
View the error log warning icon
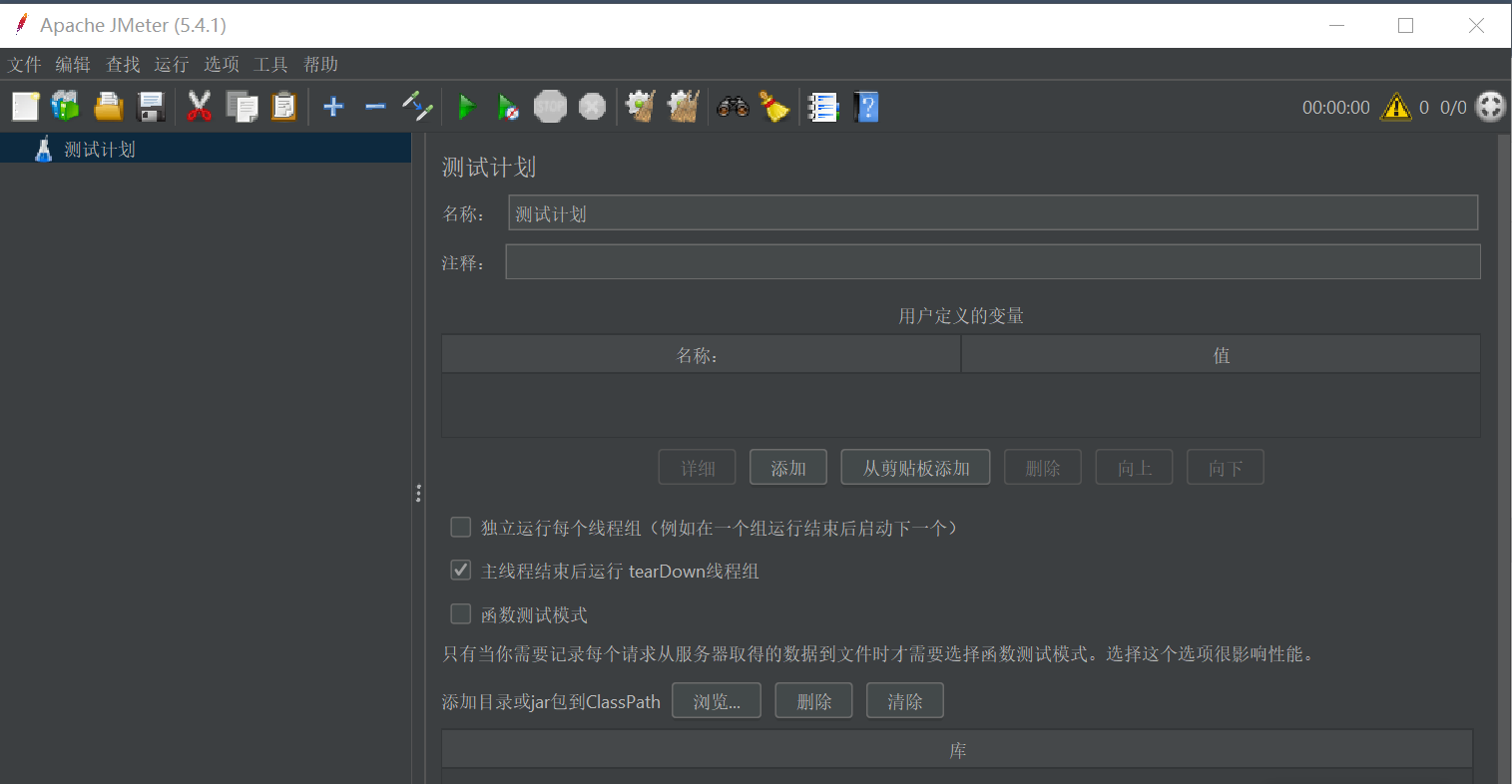pos(1396,107)
